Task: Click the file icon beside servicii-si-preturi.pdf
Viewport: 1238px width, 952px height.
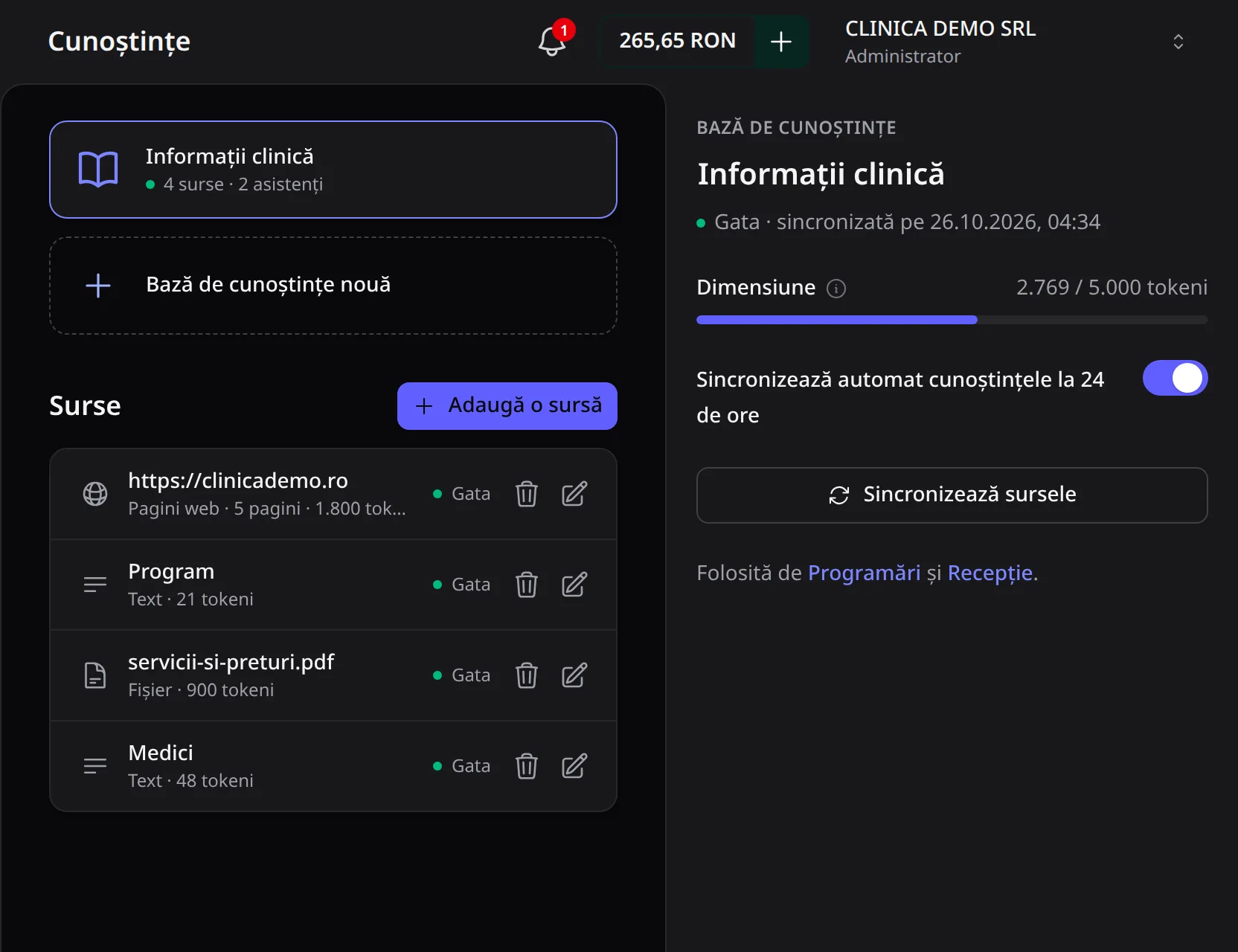Action: [95, 675]
